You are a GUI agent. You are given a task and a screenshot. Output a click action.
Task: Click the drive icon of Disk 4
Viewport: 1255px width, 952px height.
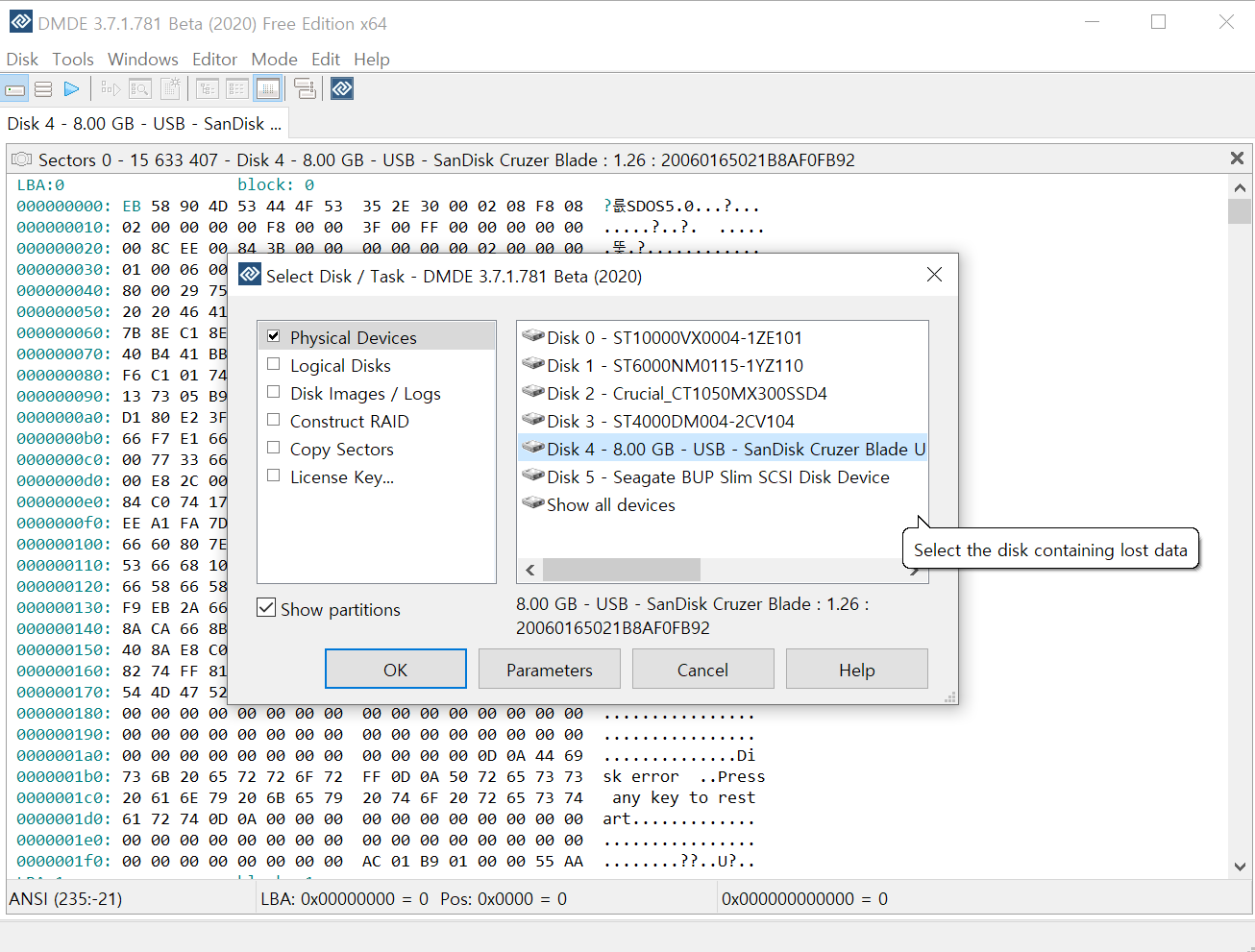point(533,448)
